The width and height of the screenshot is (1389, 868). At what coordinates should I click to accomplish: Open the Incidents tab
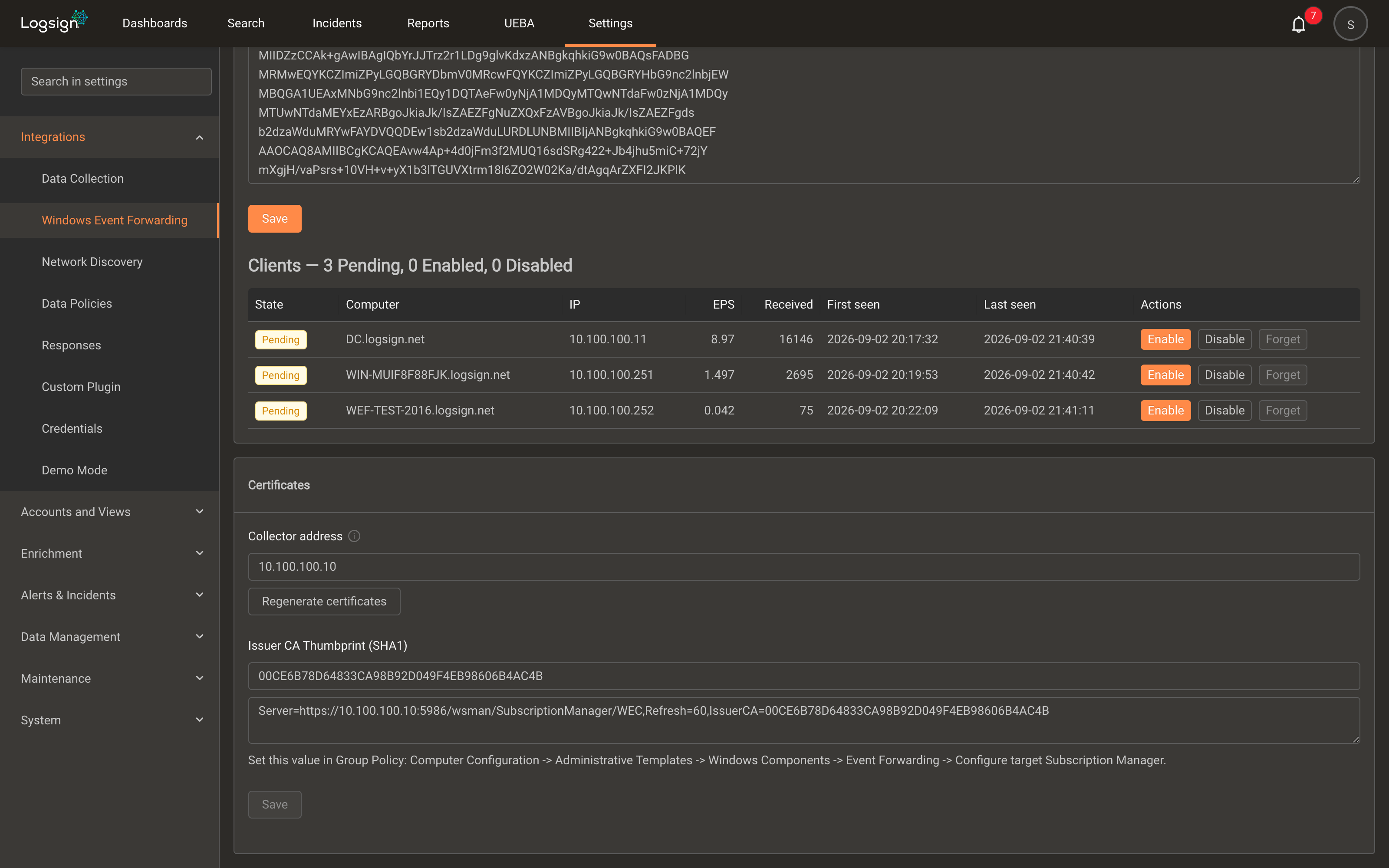tap(337, 23)
